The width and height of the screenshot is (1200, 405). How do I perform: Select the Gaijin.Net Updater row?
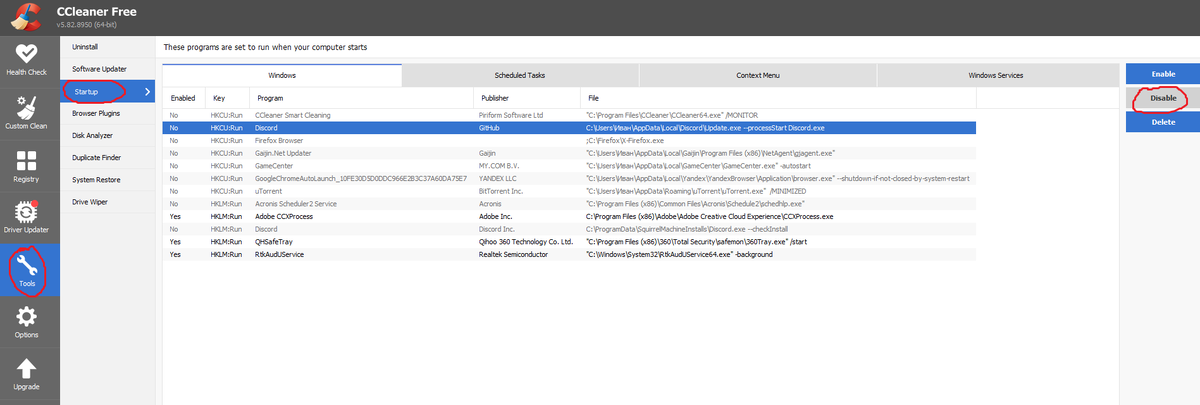(569, 153)
